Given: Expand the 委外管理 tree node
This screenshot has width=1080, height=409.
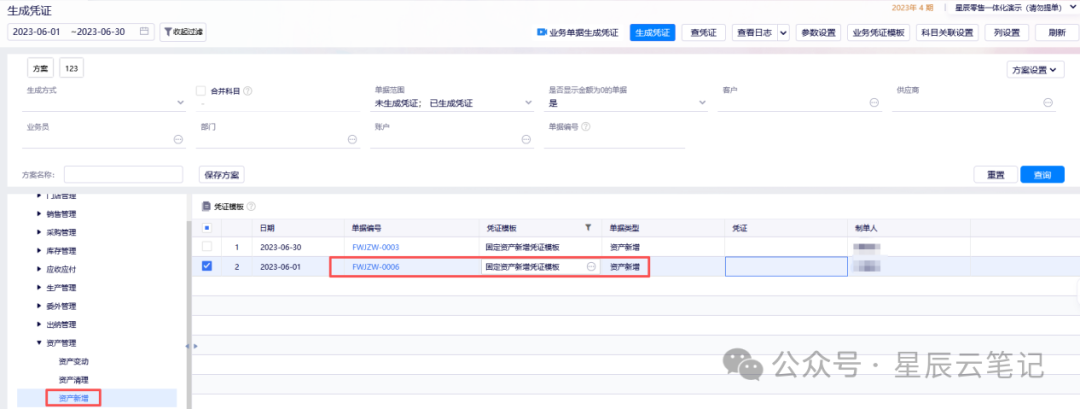Looking at the screenshot, I should tap(39, 306).
